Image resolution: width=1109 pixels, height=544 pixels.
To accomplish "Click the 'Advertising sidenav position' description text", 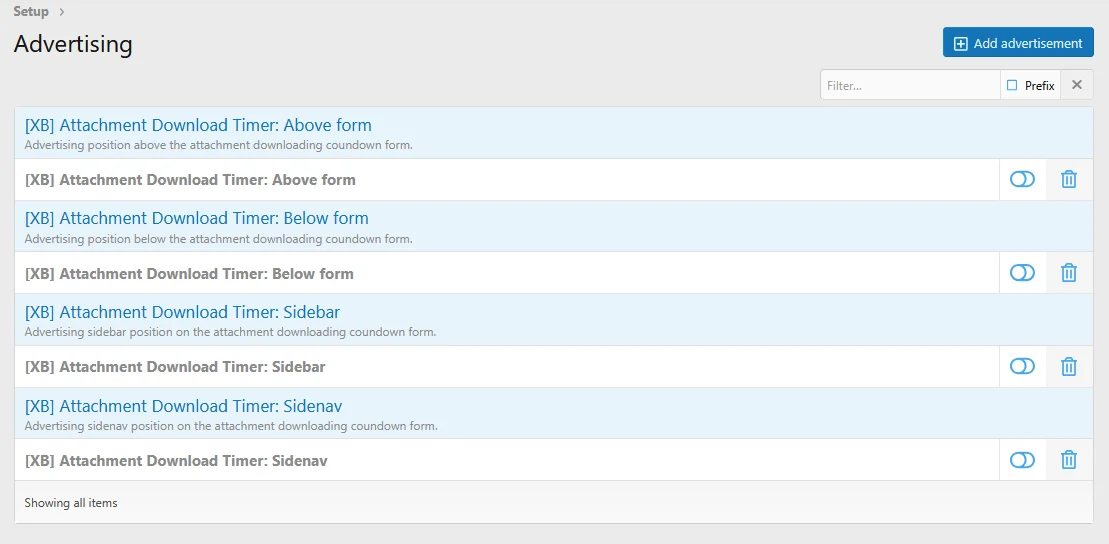I will click(x=231, y=426).
